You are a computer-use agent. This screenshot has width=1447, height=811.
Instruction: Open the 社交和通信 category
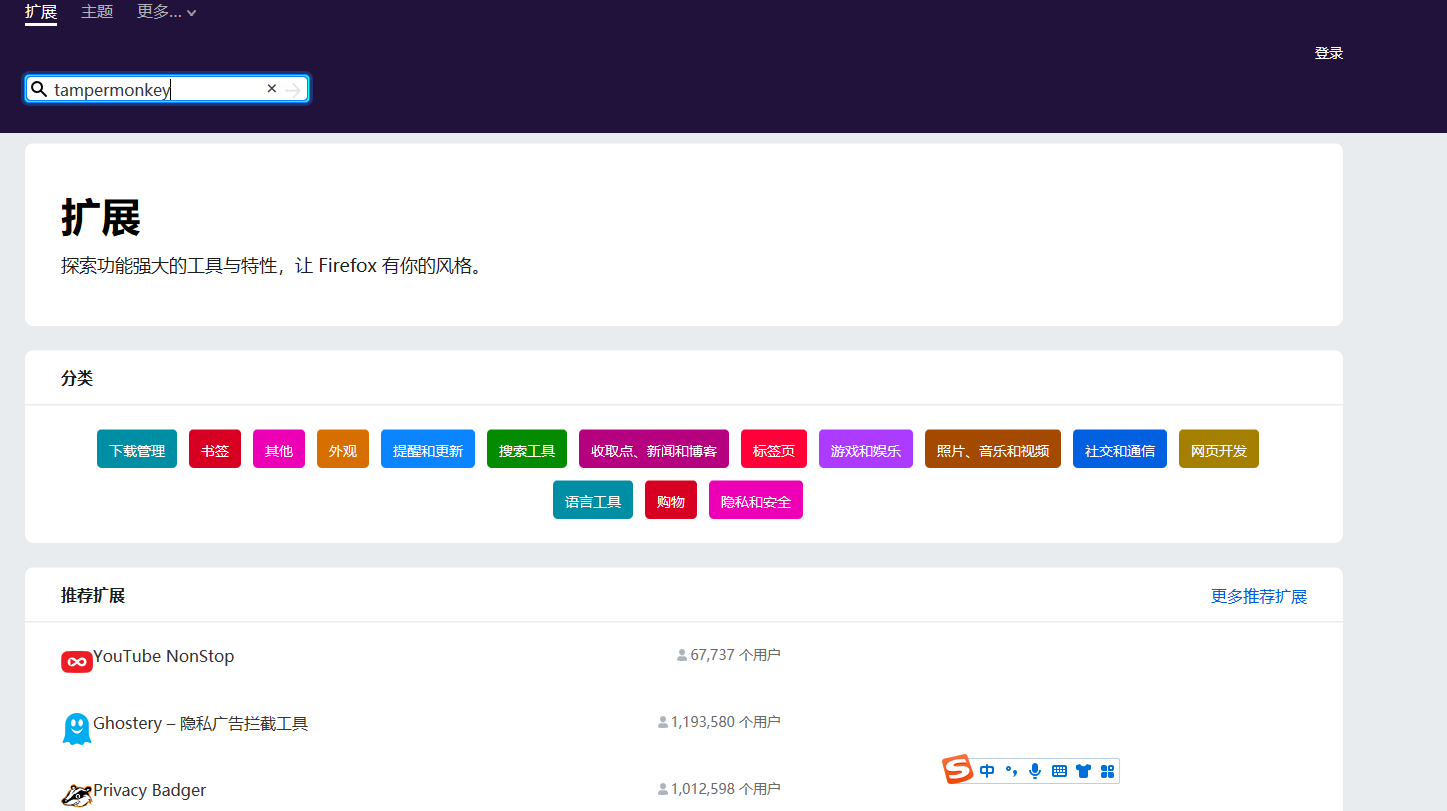(x=1120, y=449)
